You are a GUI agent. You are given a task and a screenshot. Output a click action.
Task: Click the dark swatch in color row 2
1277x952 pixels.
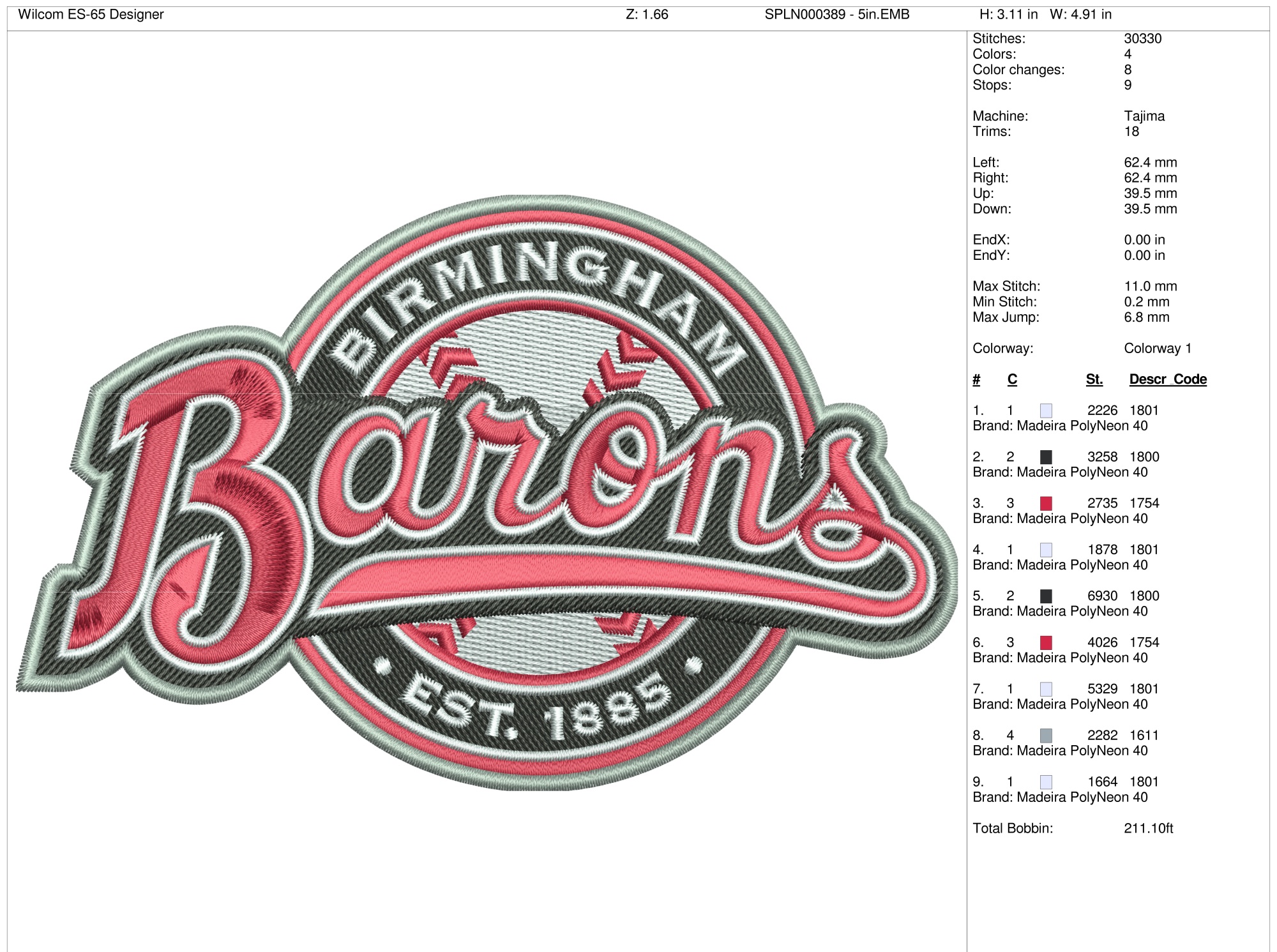coord(1046,457)
